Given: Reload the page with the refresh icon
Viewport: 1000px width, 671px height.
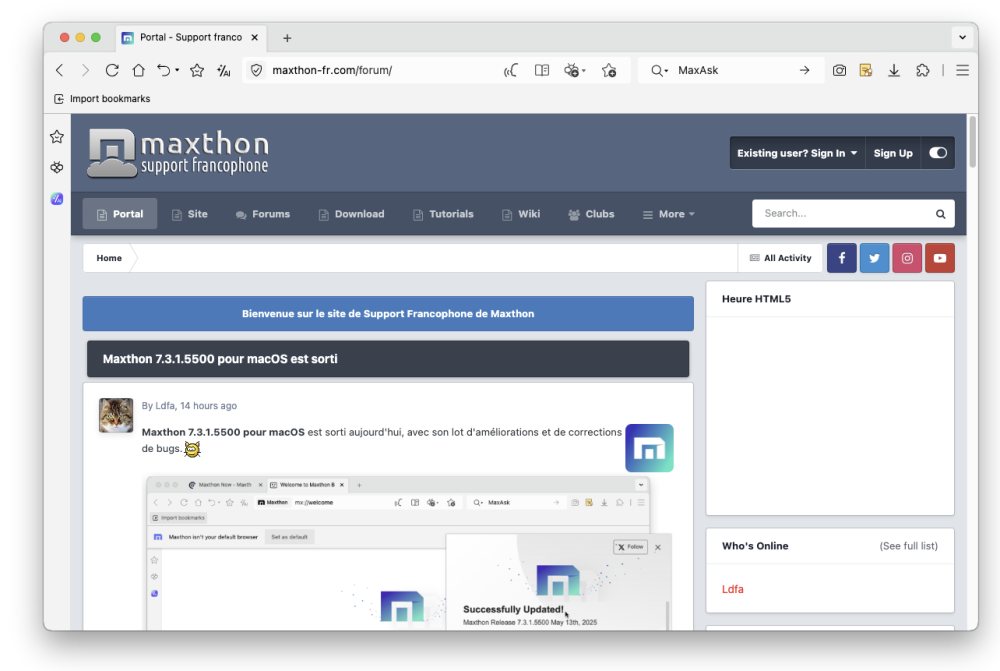Looking at the screenshot, I should click(112, 70).
